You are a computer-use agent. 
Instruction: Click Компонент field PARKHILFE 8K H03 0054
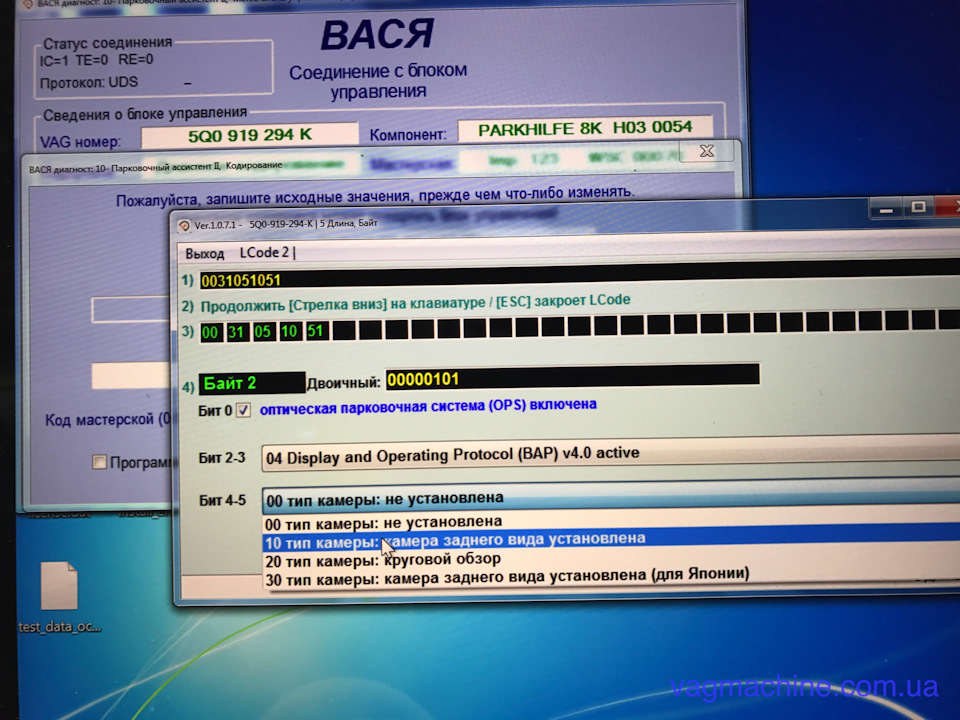point(585,129)
